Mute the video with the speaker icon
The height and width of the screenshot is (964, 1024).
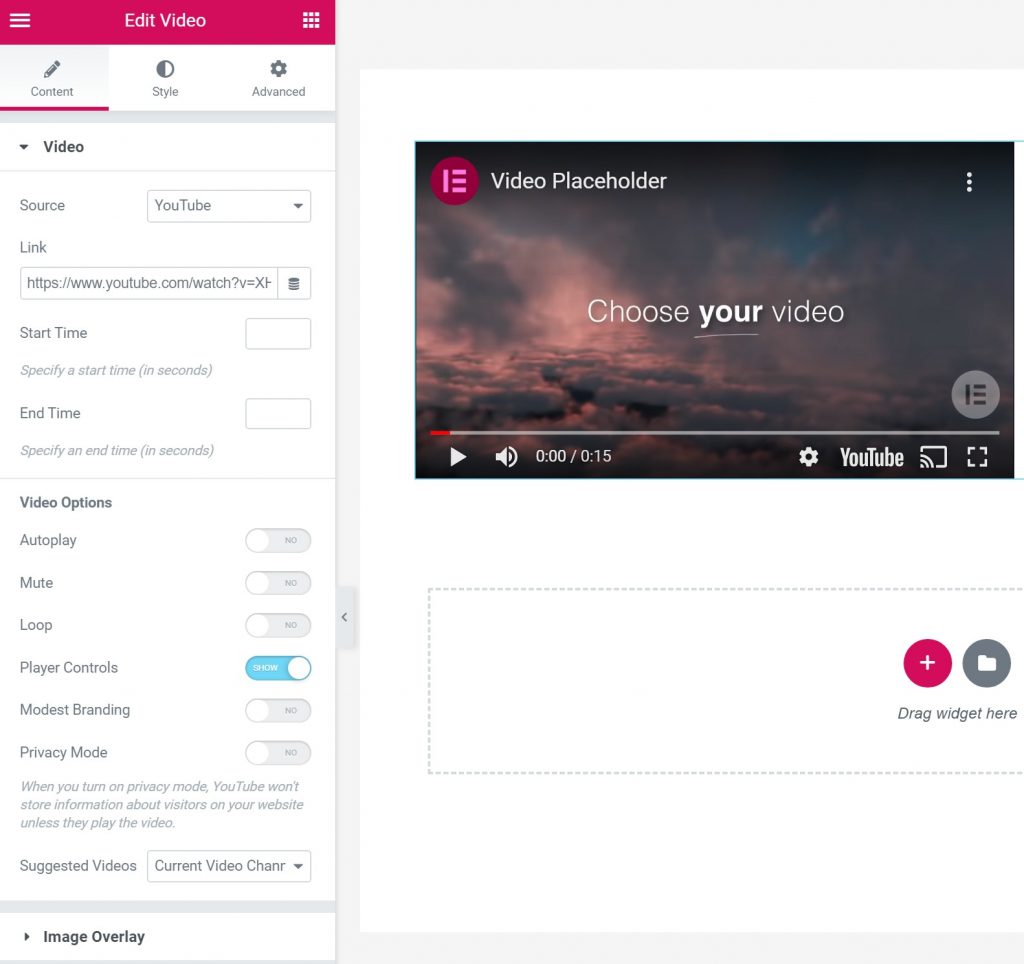(x=506, y=457)
